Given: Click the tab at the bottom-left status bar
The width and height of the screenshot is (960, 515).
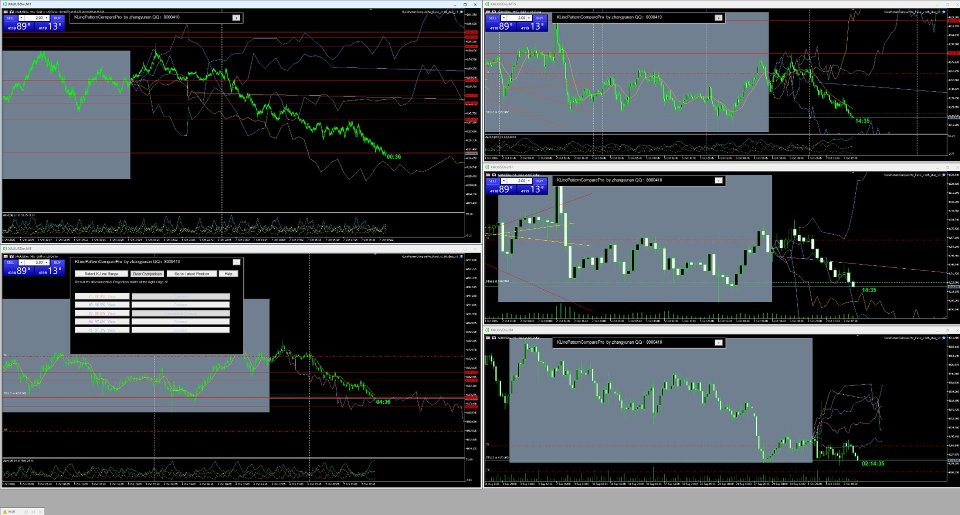Looking at the screenshot, I should [x=21, y=511].
